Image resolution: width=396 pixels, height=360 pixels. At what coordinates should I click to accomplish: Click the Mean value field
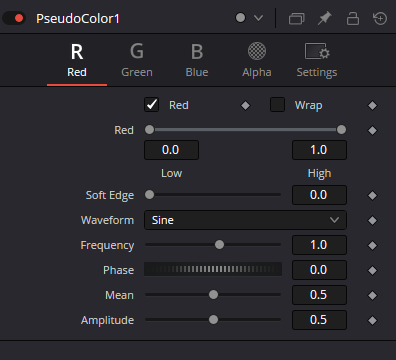click(x=319, y=295)
